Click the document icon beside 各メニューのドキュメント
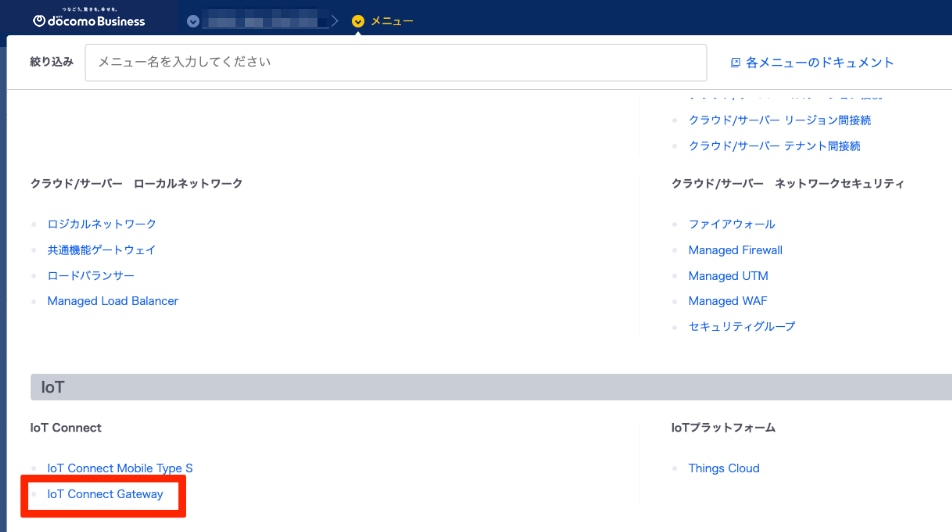Image resolution: width=952 pixels, height=532 pixels. (x=735, y=63)
